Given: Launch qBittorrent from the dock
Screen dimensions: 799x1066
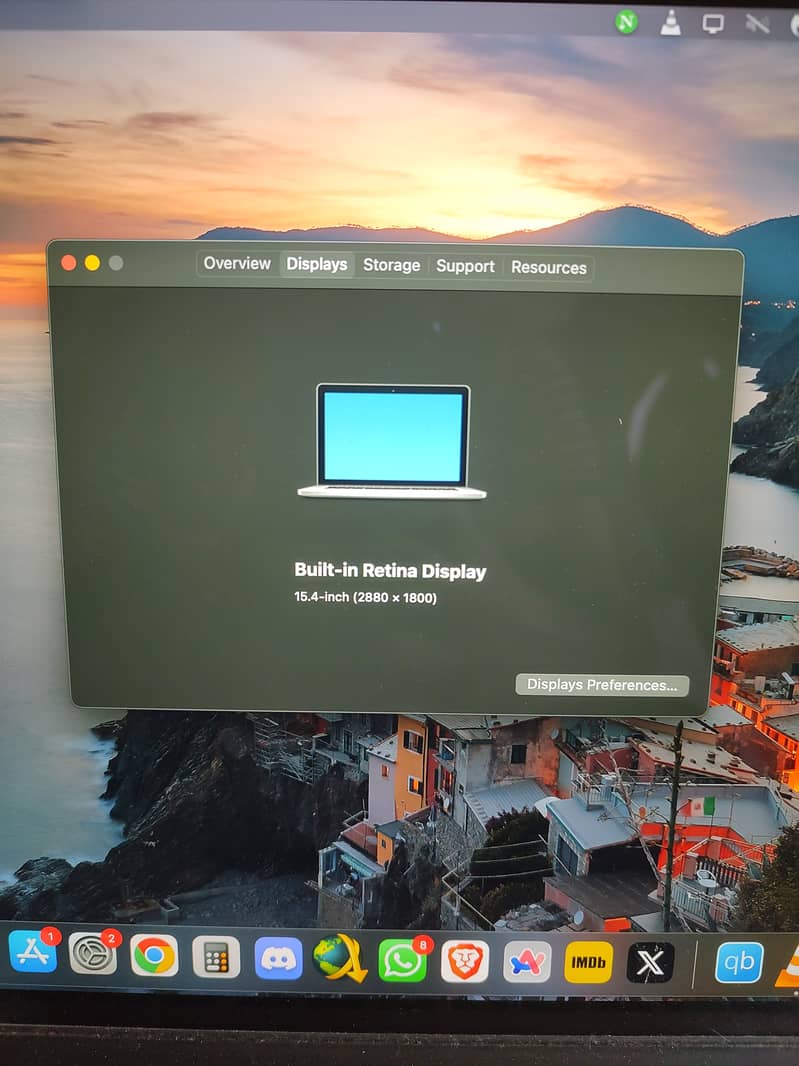Looking at the screenshot, I should click(739, 962).
